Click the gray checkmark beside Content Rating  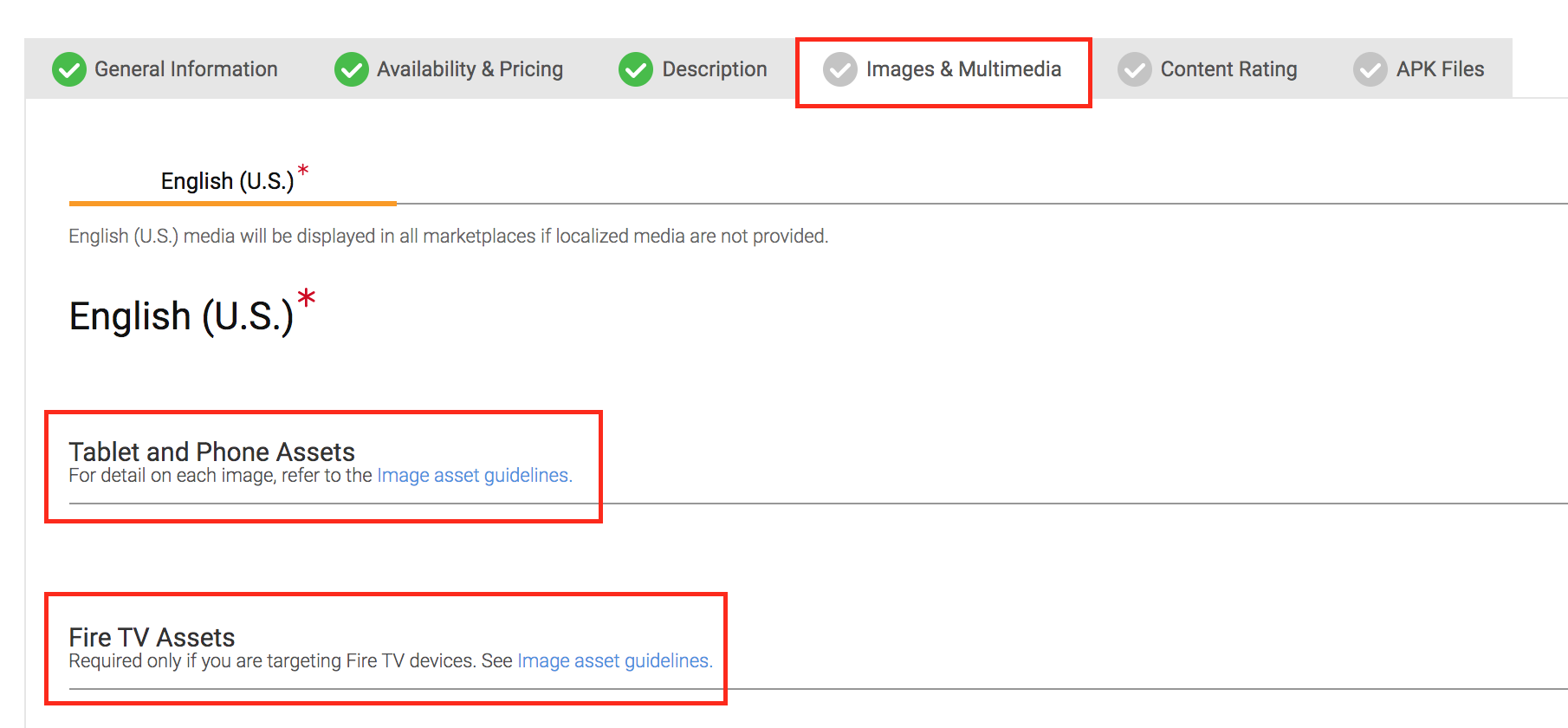[x=1135, y=69]
